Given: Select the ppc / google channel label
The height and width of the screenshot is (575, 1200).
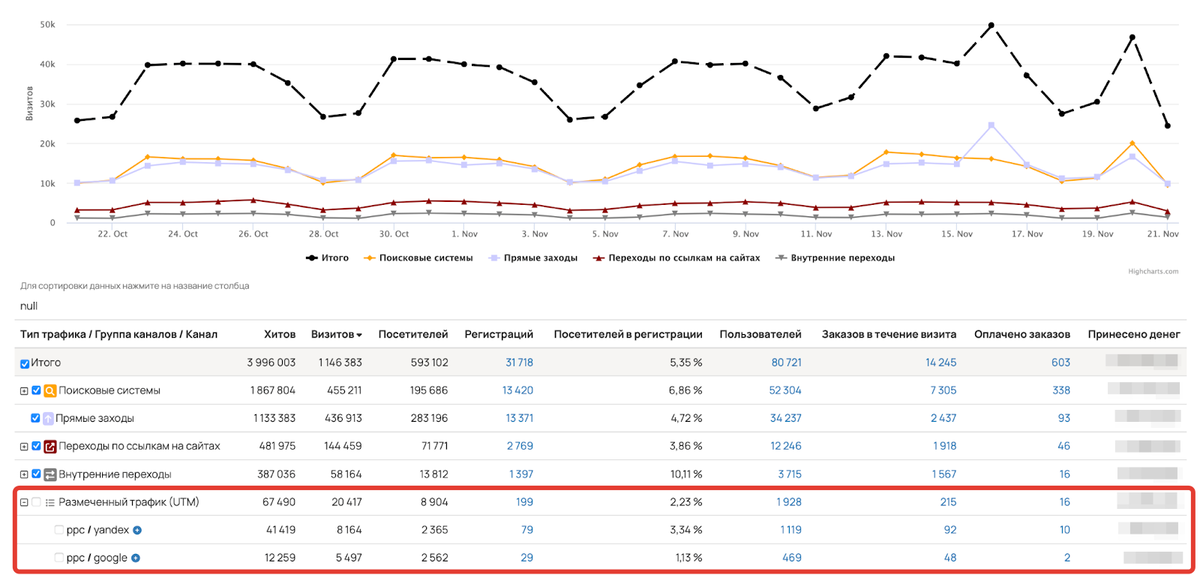Looking at the screenshot, I should [x=97, y=558].
